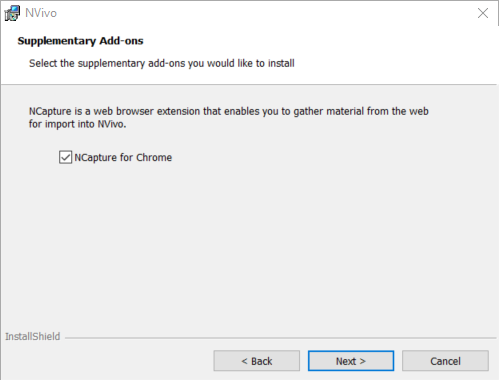Uncheck the NCapture for Chrome checkbox
The height and width of the screenshot is (380, 499).
[65, 157]
